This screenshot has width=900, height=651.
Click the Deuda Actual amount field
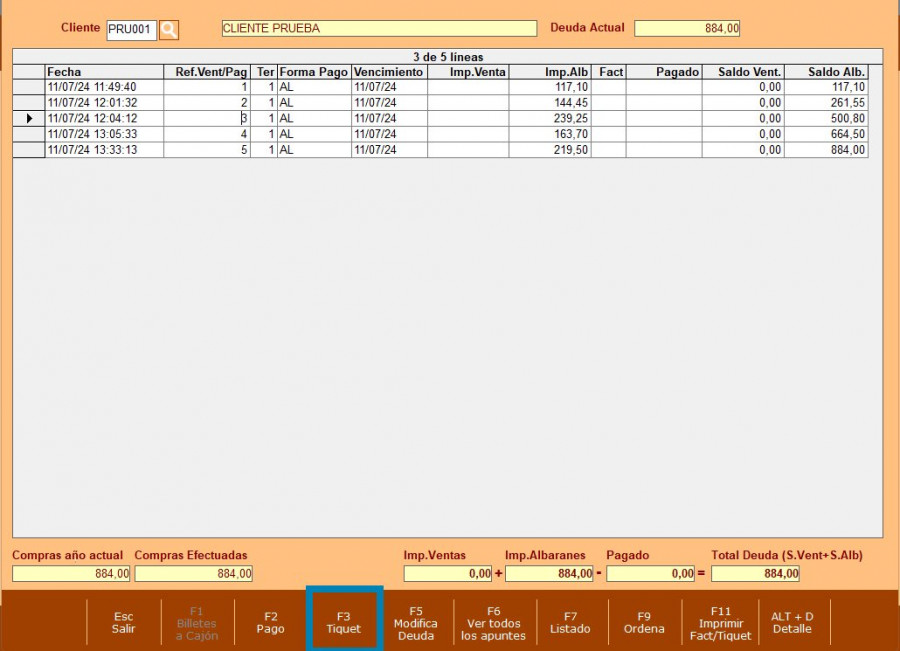tap(687, 29)
